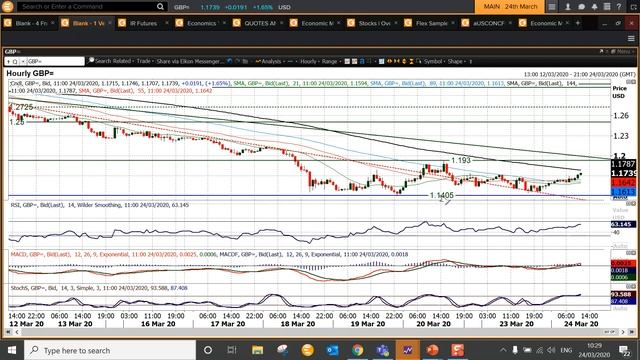Open the Trade dropdown
Image resolution: width=640 pixels, height=360 pixels.
tap(144, 61)
